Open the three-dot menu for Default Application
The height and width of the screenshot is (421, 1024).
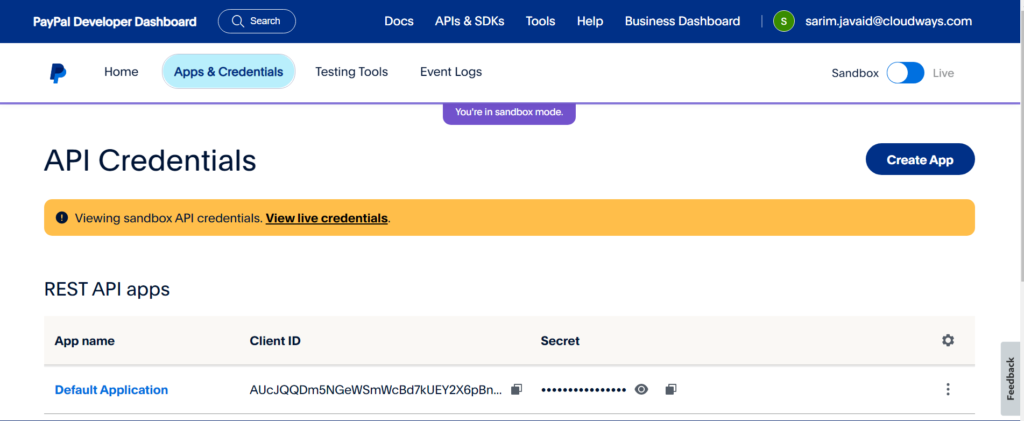click(x=948, y=389)
